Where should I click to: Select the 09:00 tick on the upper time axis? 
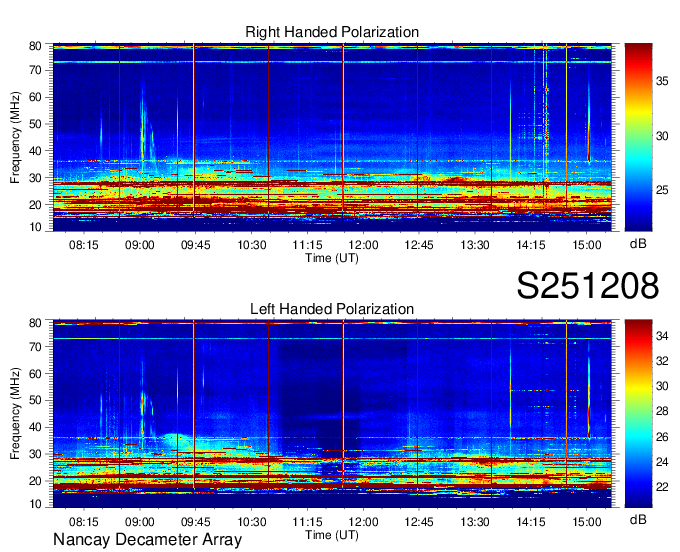pyautogui.click(x=139, y=245)
